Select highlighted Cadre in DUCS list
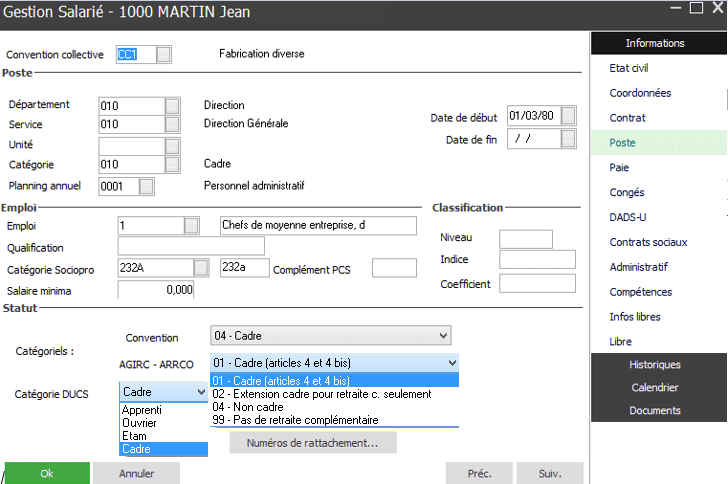Viewport: 728px width, 484px height. tap(163, 449)
